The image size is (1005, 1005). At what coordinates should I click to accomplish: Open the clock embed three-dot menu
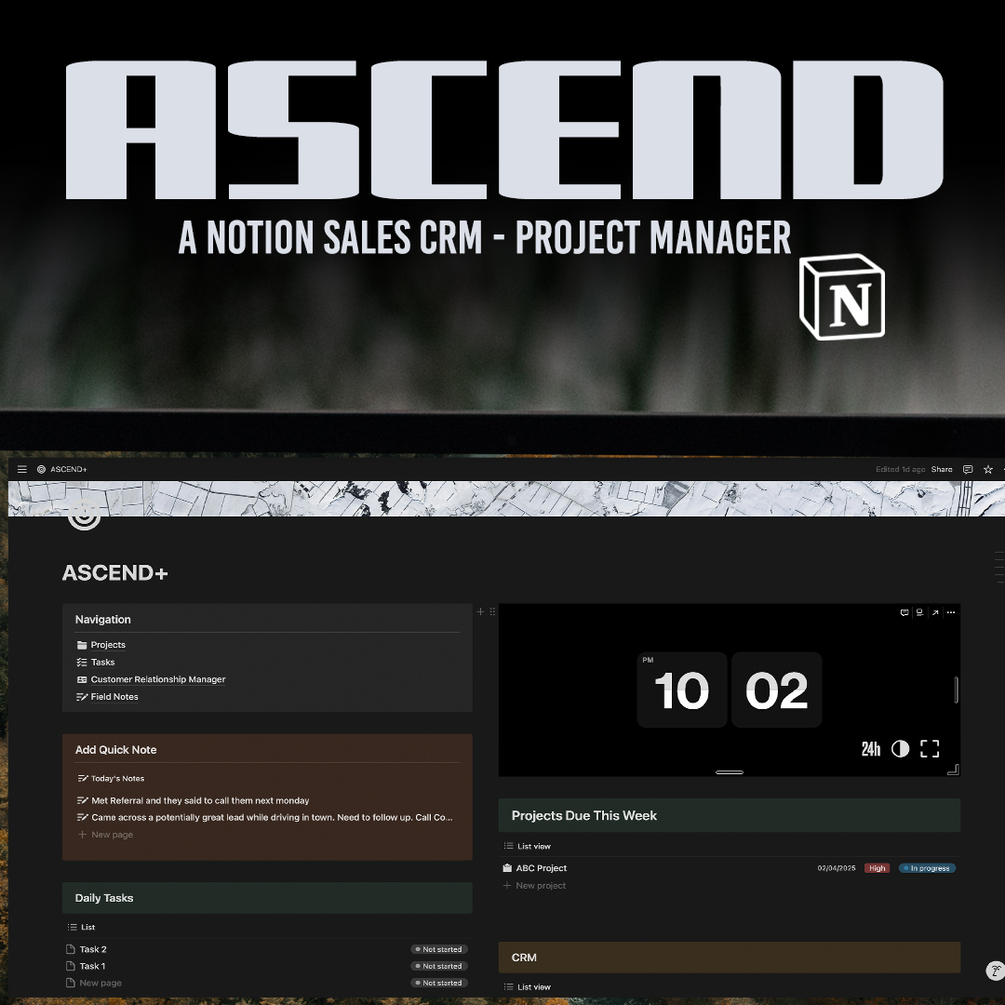coord(951,613)
